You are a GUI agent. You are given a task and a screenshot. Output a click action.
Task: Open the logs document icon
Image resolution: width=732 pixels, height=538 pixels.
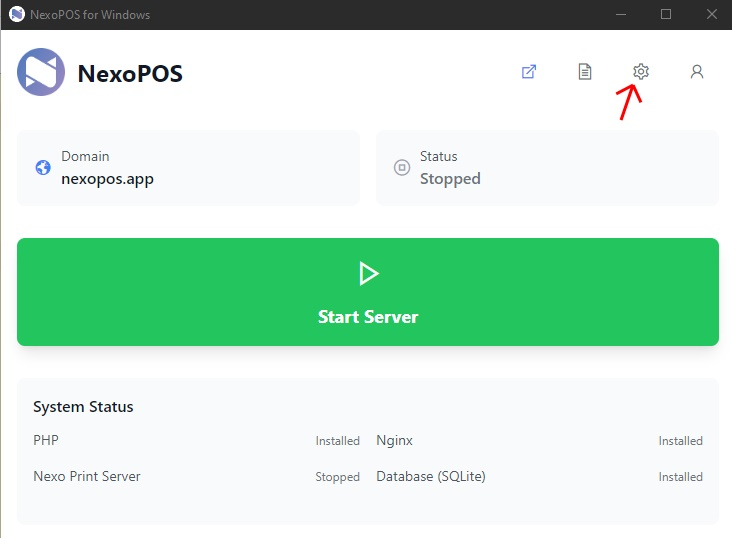(x=585, y=71)
